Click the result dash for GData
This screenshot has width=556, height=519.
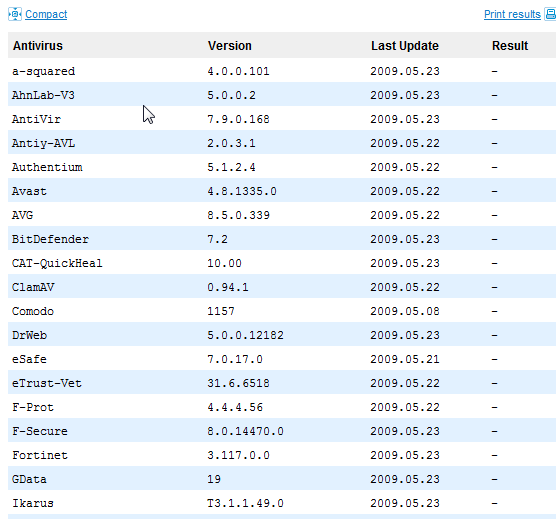pyautogui.click(x=495, y=480)
